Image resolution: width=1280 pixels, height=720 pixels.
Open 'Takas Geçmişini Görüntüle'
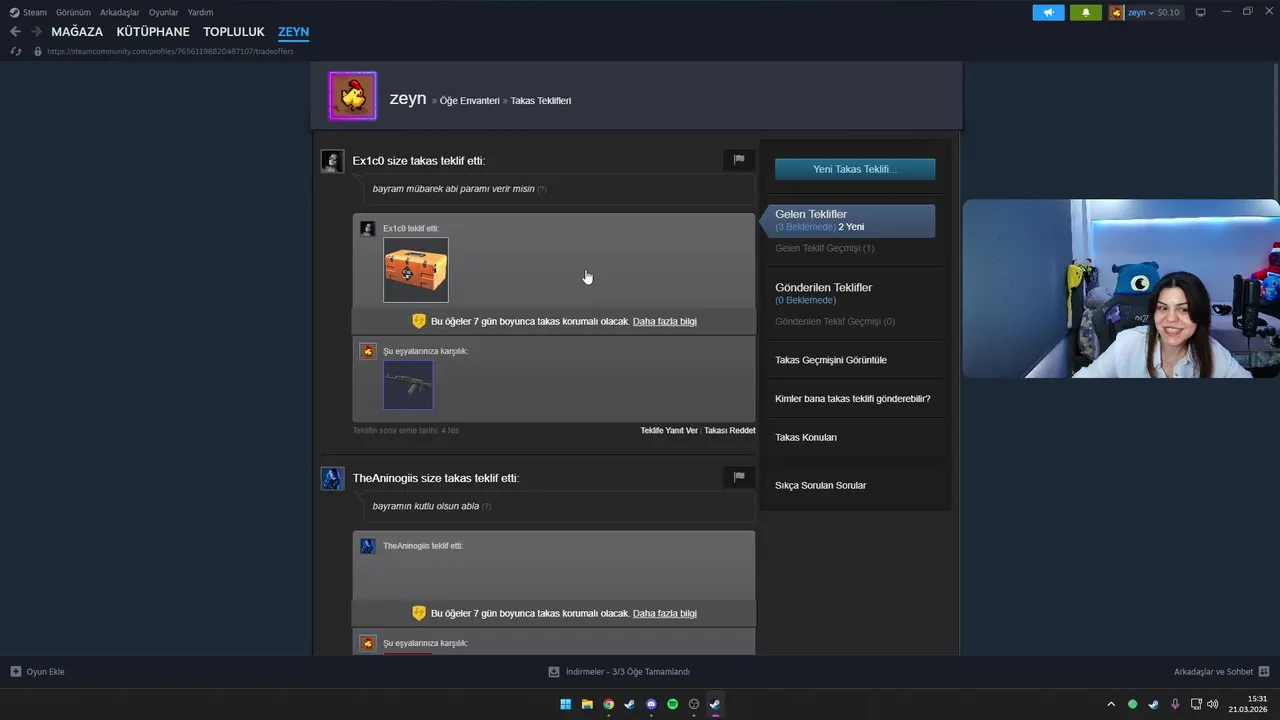pos(831,360)
